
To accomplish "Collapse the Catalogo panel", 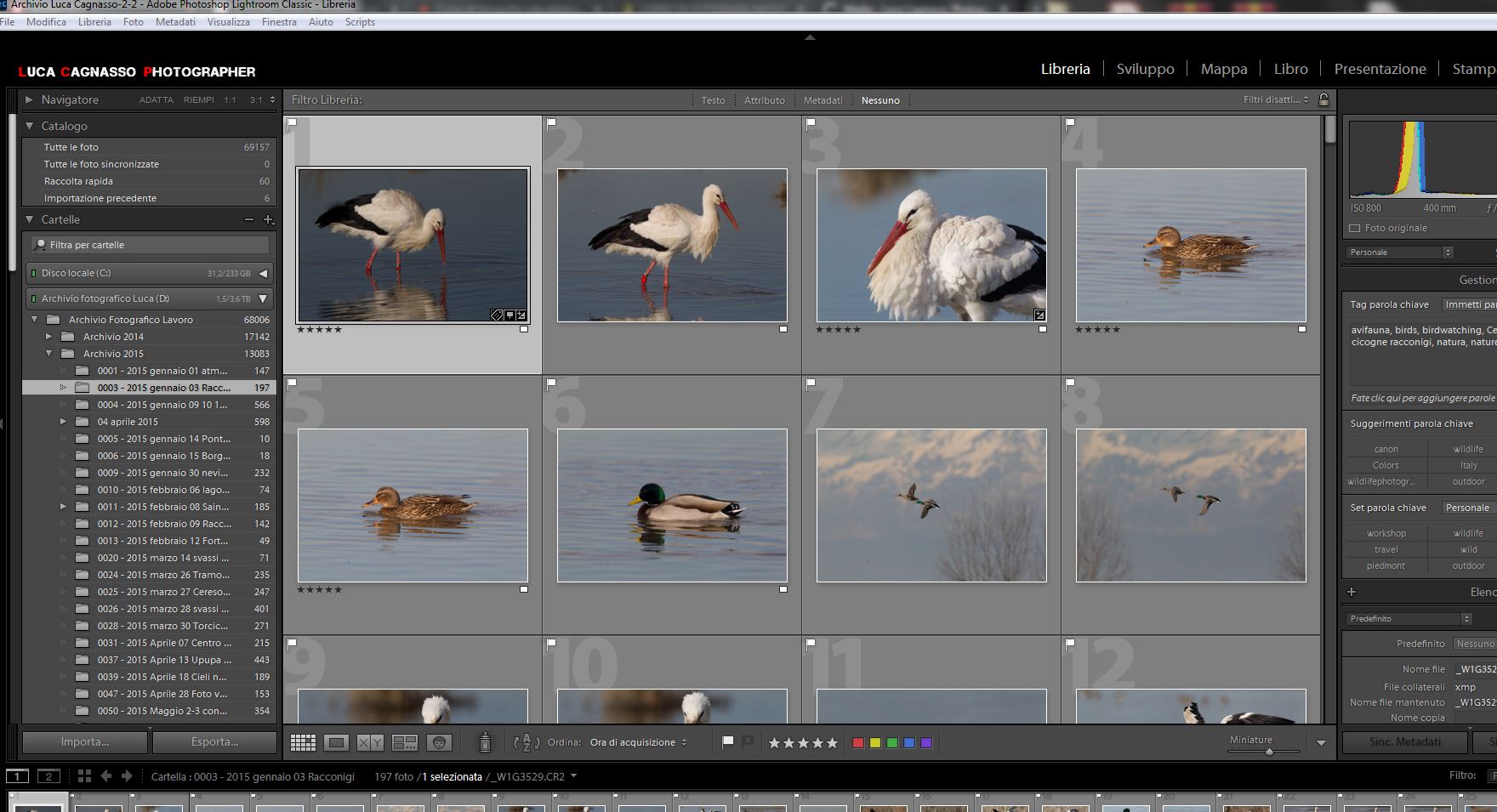I will [x=29, y=126].
